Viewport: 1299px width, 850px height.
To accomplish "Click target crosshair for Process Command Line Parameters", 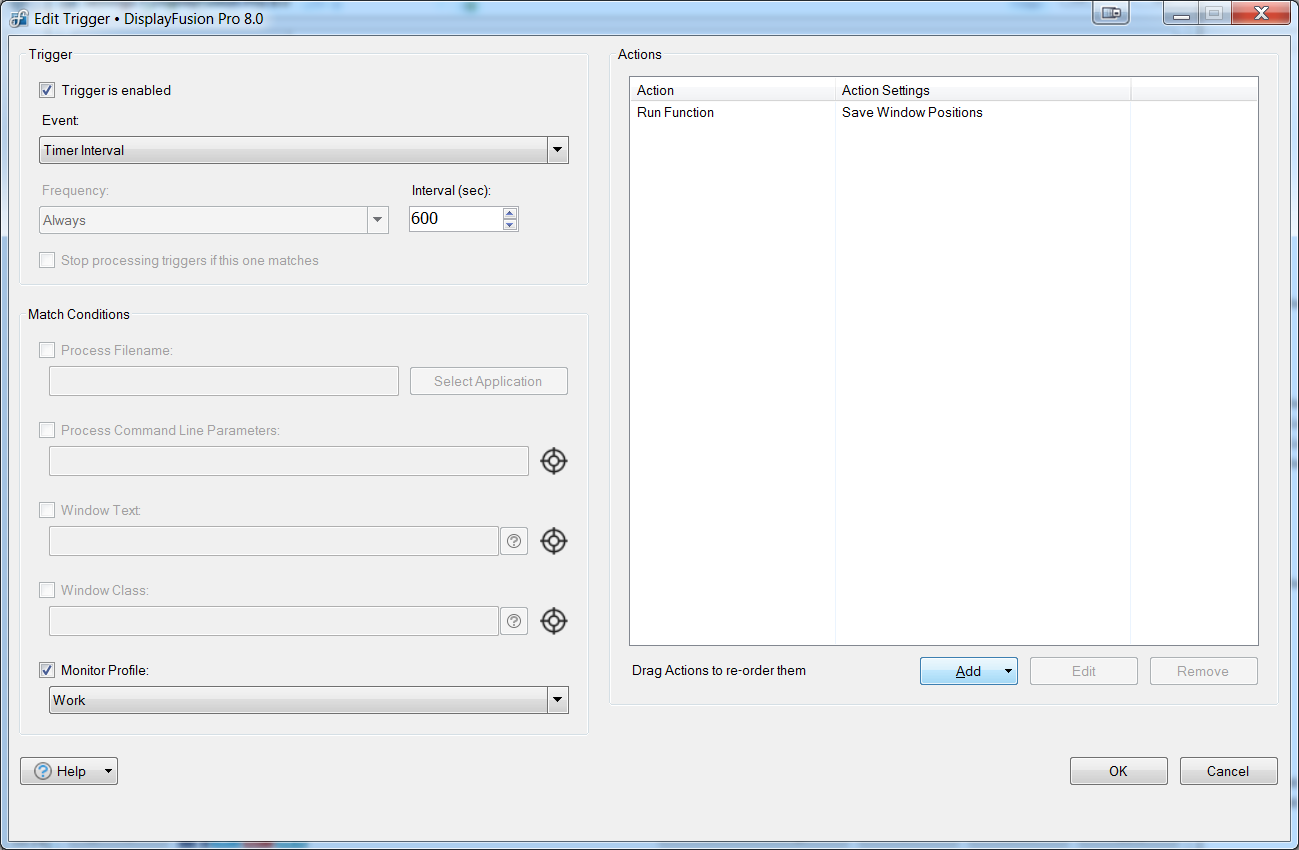I will tap(553, 461).
